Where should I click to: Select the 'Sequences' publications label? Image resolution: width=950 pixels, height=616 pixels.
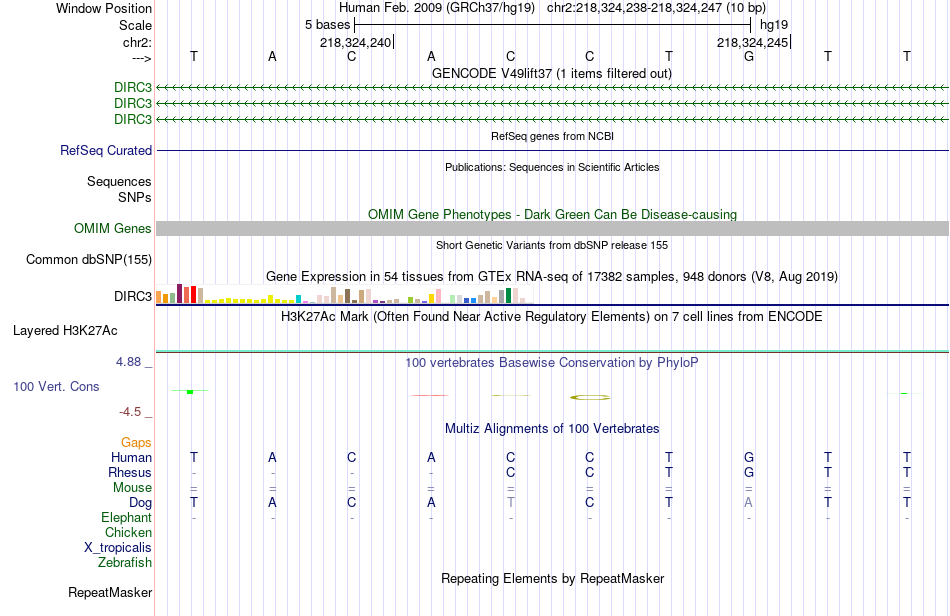pyautogui.click(x=119, y=181)
